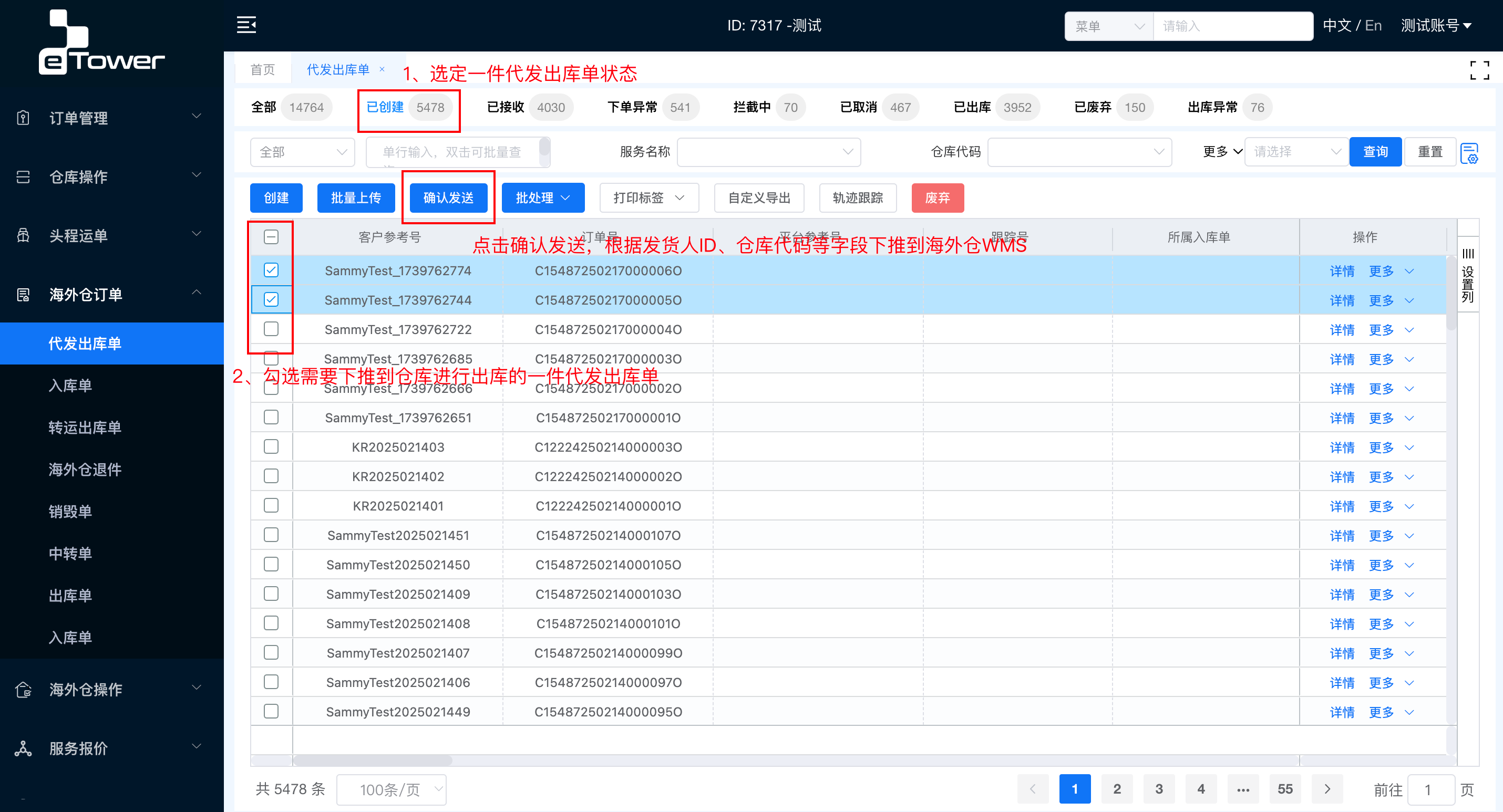Click the horizontal table scrollbar
Screen dimensions: 1503x812
[374, 760]
